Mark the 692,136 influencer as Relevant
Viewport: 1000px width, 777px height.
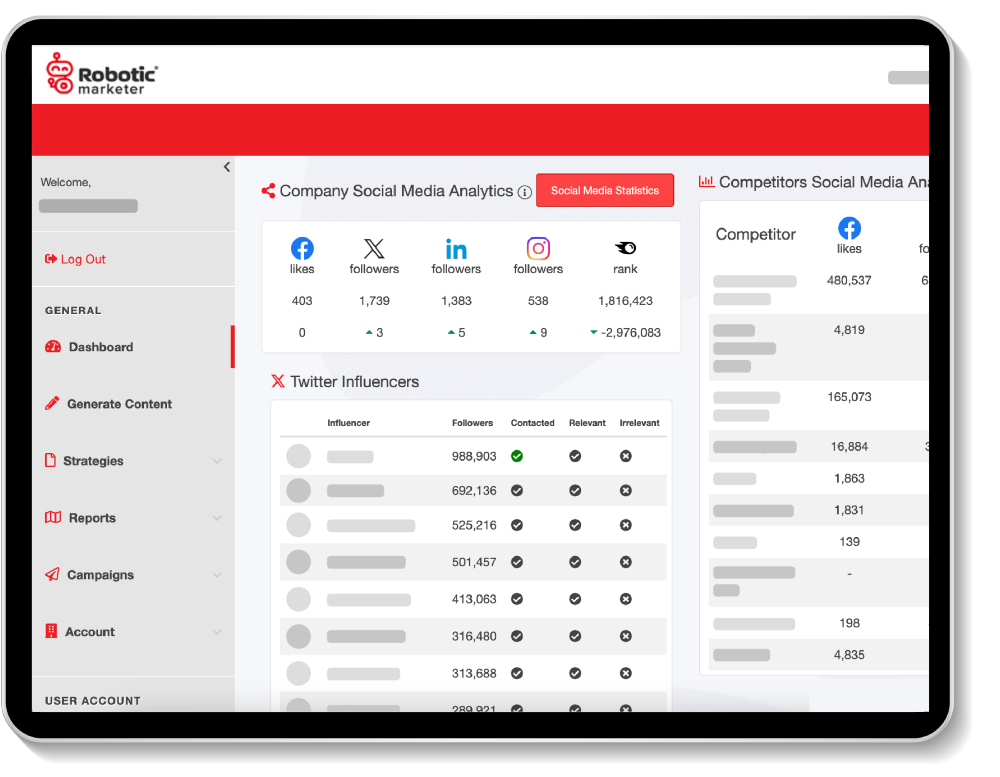(x=575, y=491)
